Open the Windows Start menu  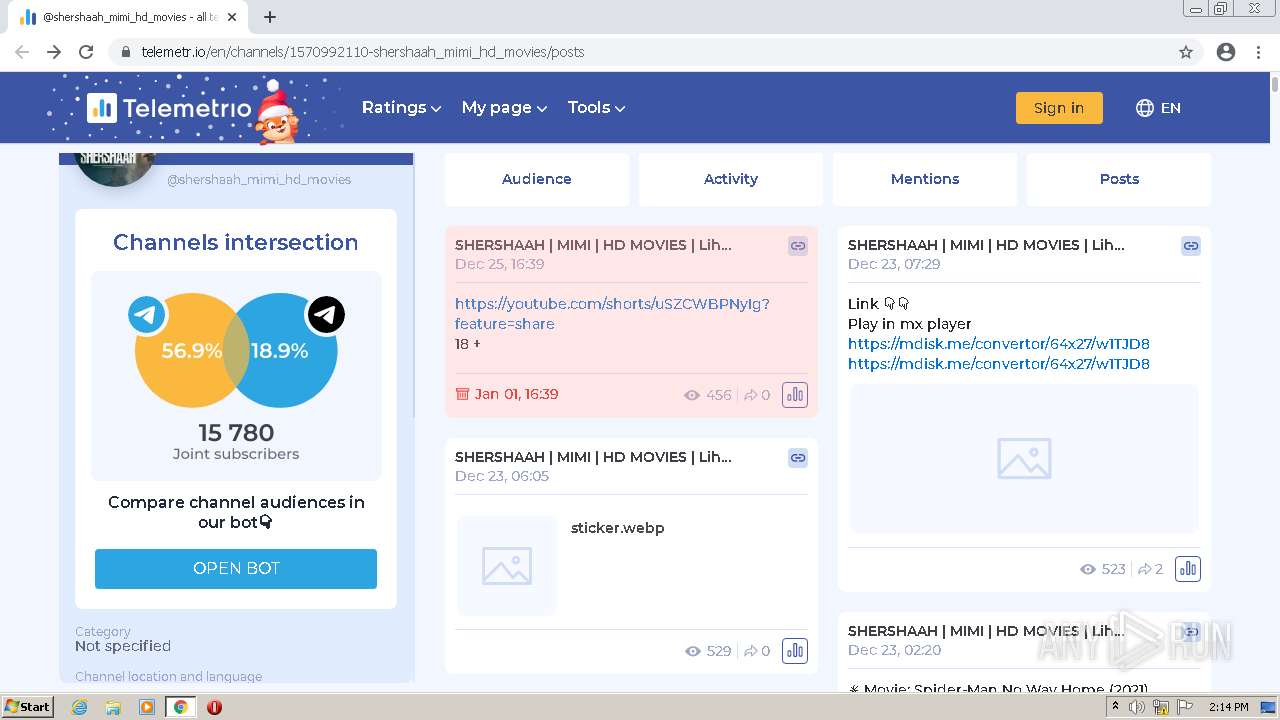[x=28, y=707]
